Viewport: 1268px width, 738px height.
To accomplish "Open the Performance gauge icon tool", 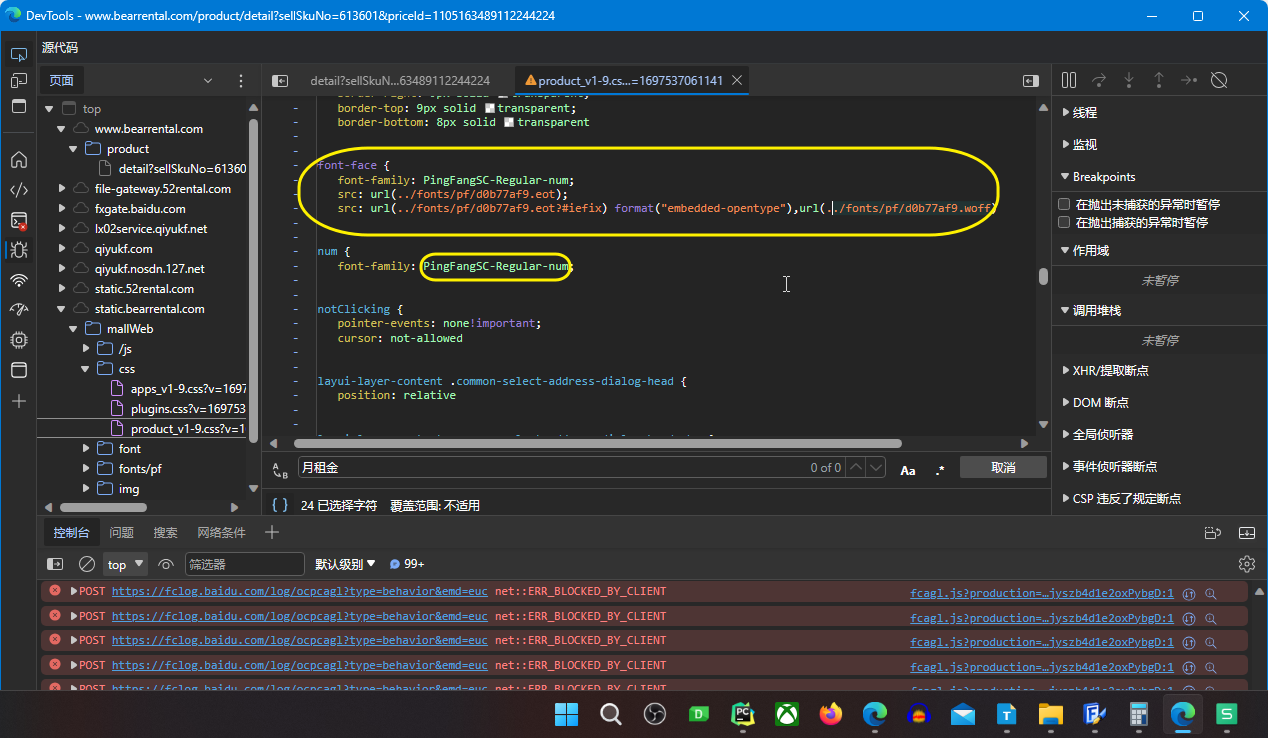I will point(18,310).
